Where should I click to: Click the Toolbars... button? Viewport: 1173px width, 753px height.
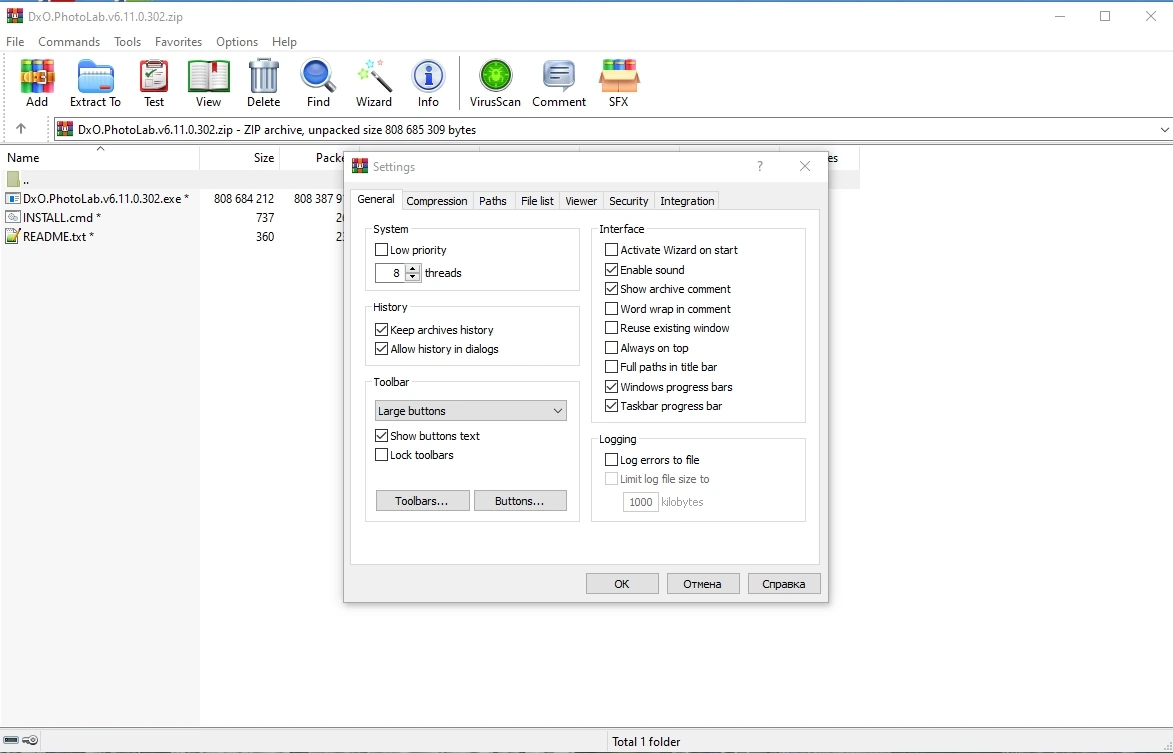(x=422, y=500)
